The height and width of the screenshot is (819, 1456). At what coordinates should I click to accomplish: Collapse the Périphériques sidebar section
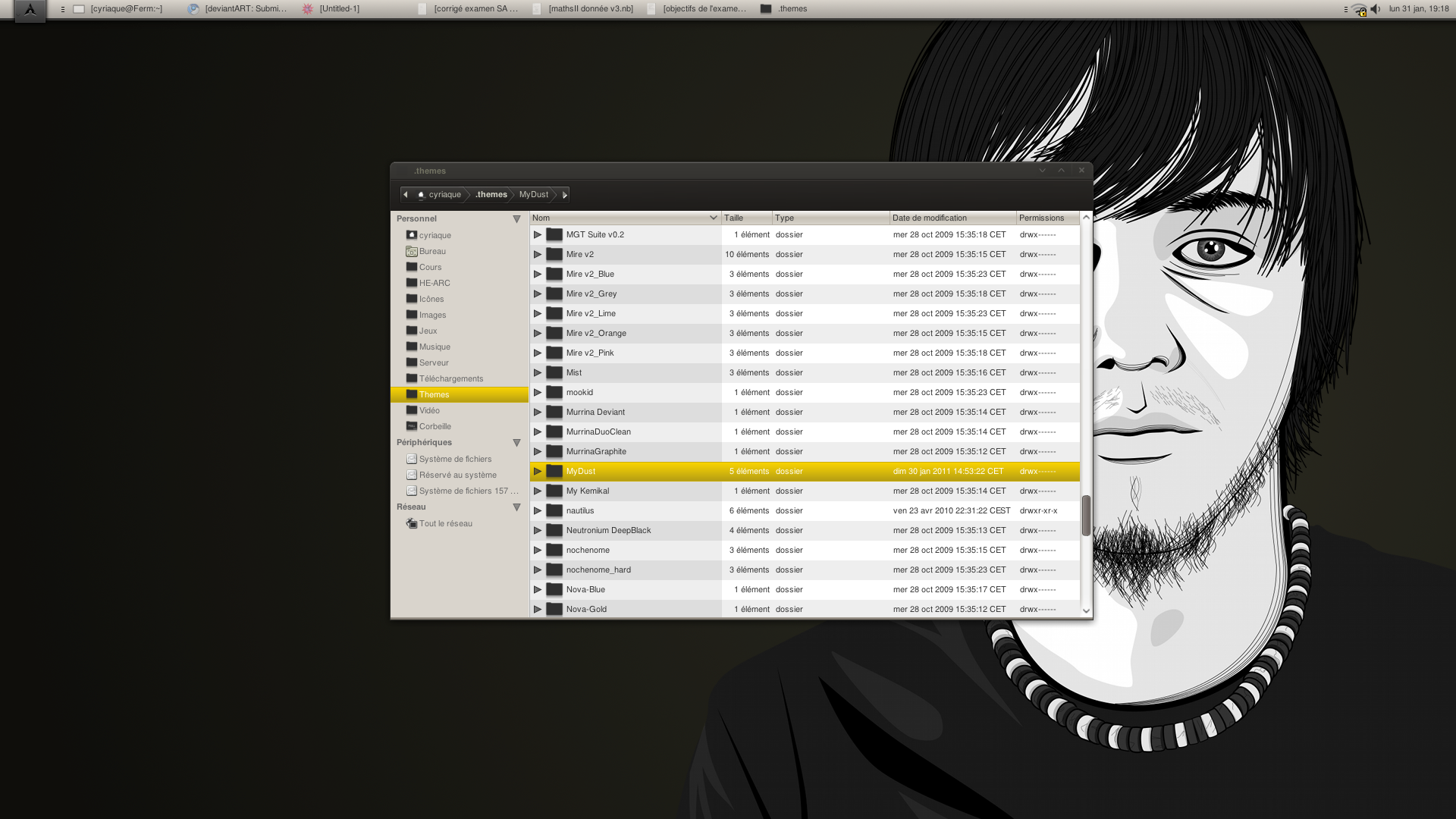click(x=516, y=443)
